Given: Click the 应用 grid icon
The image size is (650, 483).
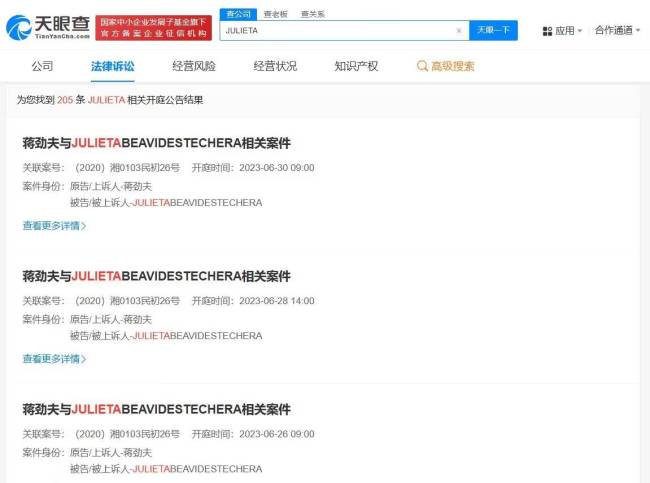Looking at the screenshot, I should (x=547, y=31).
